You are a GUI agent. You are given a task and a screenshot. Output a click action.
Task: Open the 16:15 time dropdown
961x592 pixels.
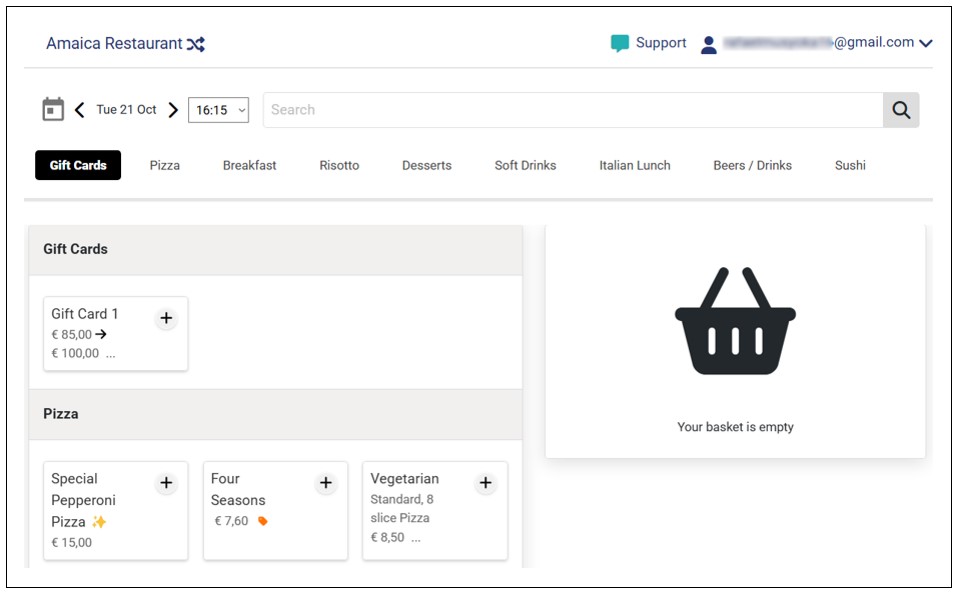(x=218, y=110)
